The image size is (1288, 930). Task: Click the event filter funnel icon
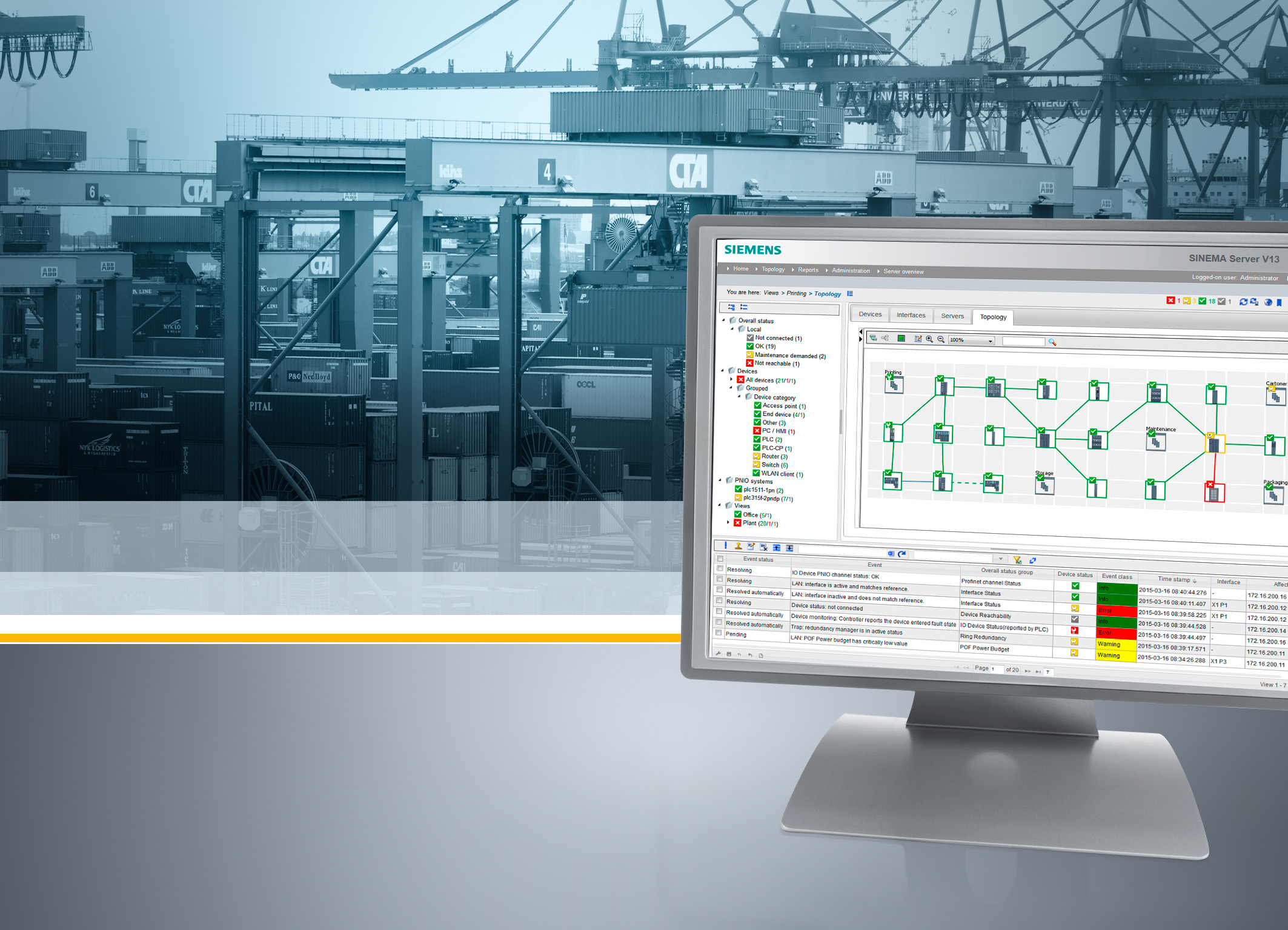click(1017, 560)
